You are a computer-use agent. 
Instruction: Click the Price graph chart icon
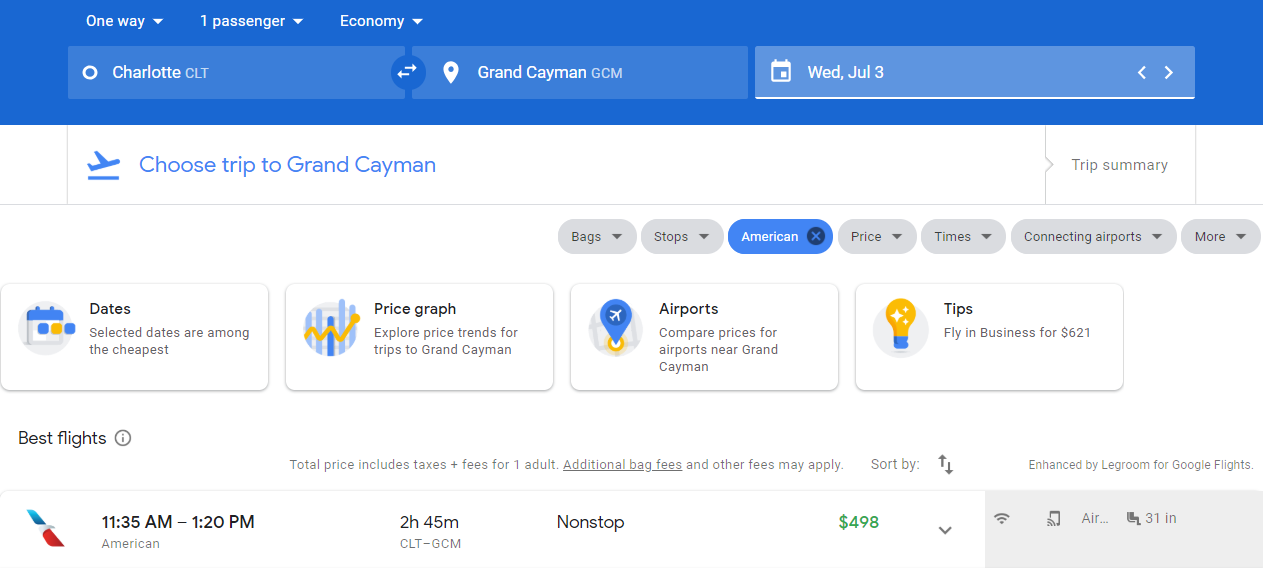(331, 329)
